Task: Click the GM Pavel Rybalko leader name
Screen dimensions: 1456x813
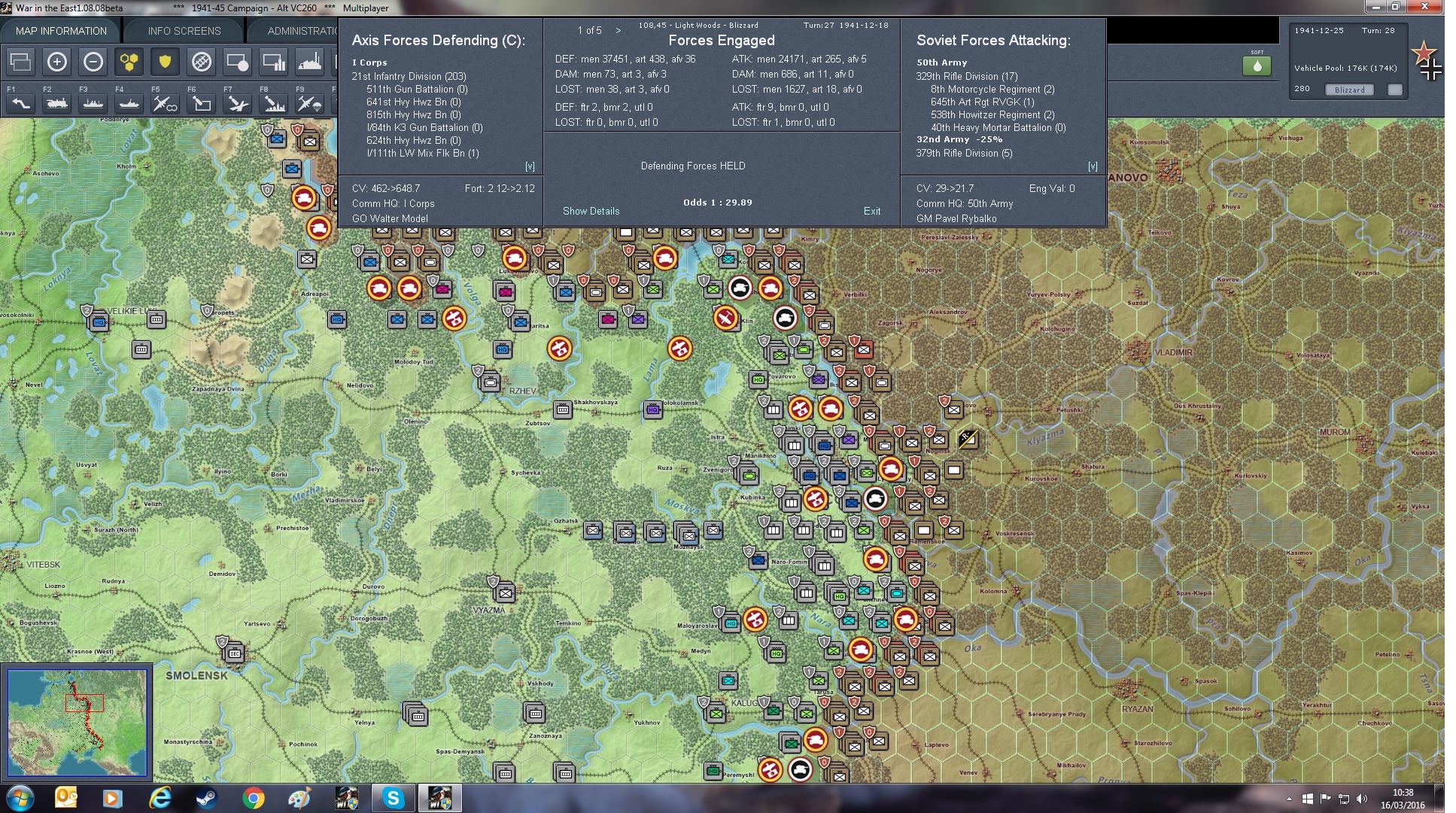Action: 956,218
